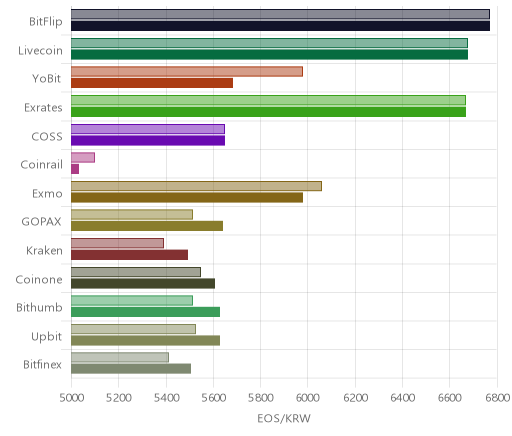Select the dark olive GOPAX bar
Screen dimensions: 512x436
[147, 226]
